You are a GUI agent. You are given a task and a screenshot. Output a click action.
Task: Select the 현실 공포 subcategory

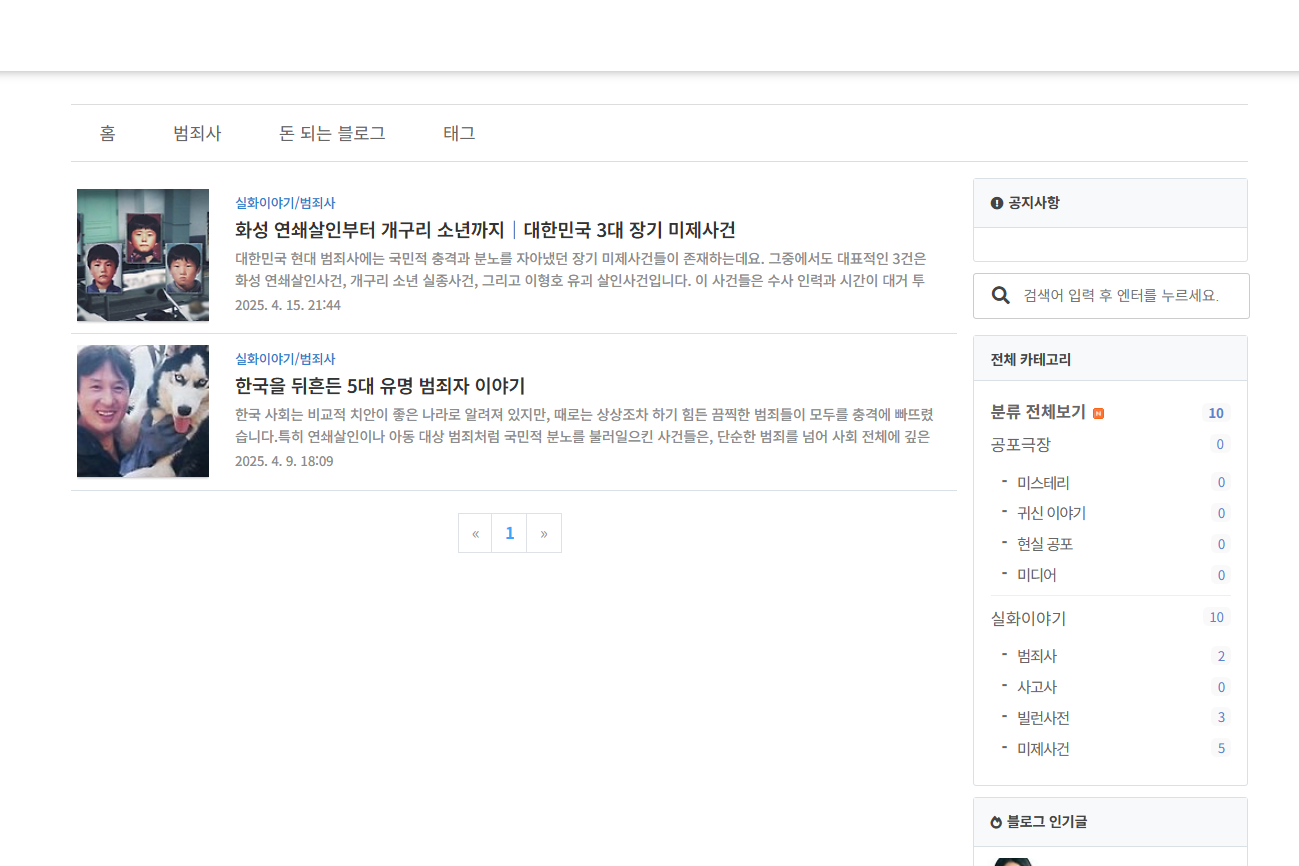pos(1045,544)
